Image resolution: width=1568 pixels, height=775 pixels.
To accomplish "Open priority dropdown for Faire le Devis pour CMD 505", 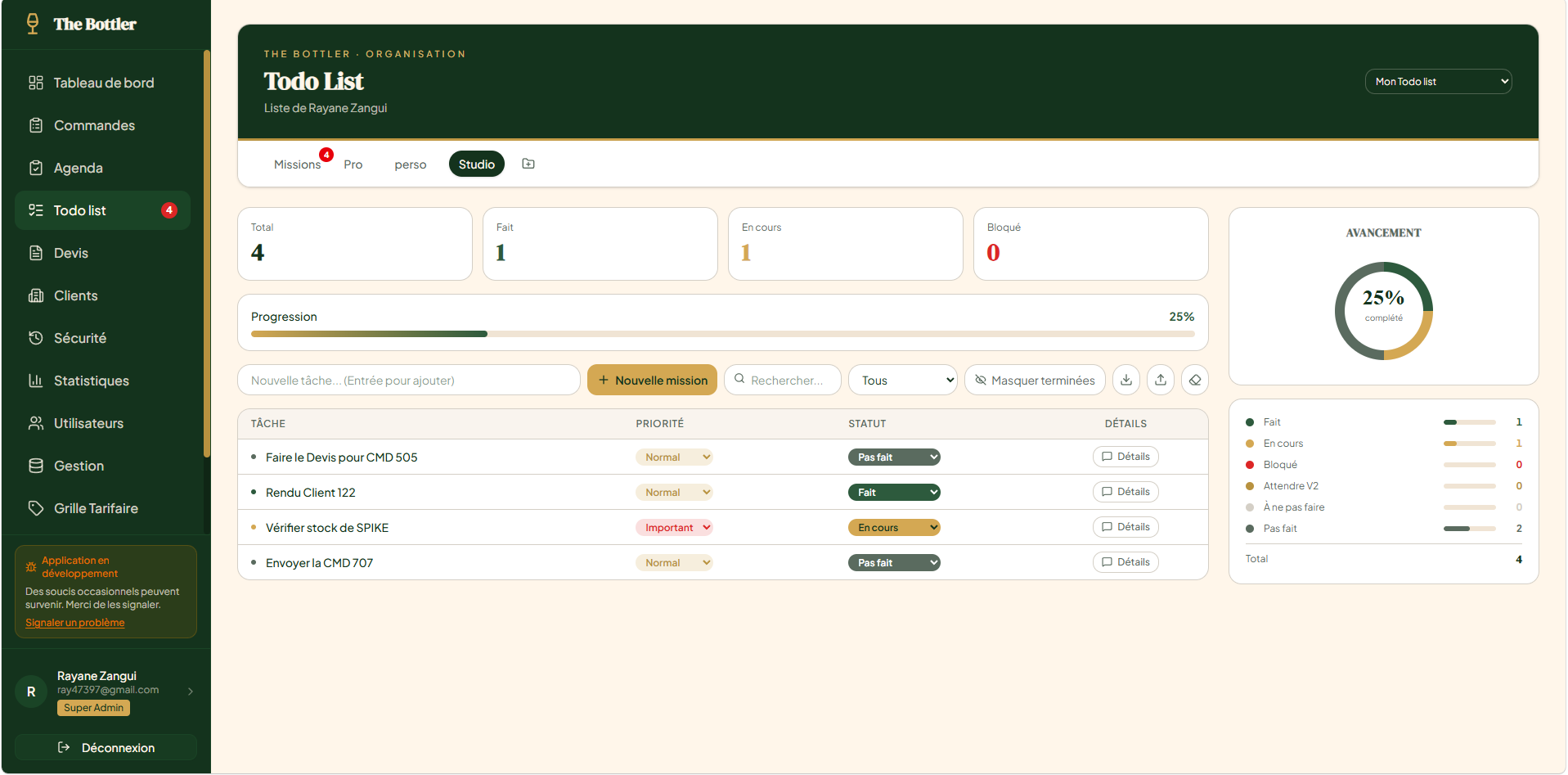I will tap(674, 457).
